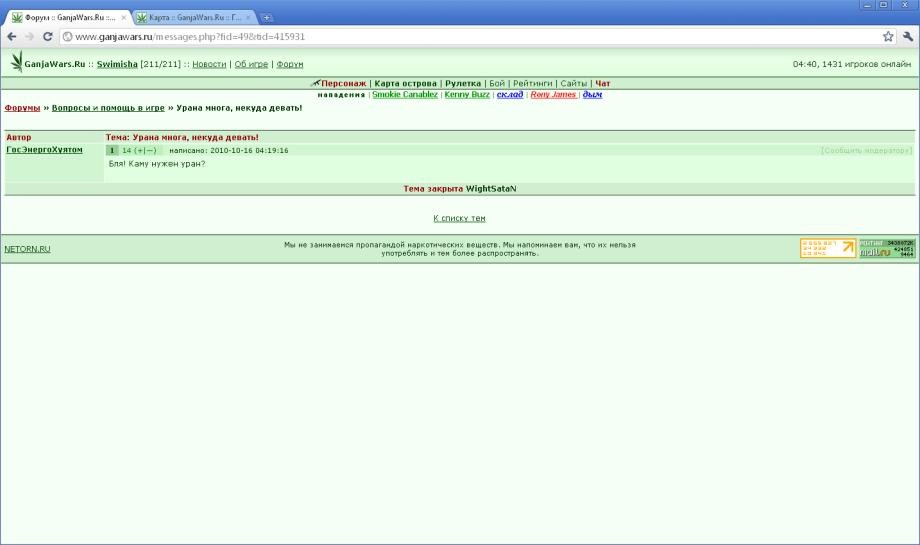The width and height of the screenshot is (920, 545).
Task: Click the topic title Тема: Урана многа
Action: pyautogui.click(x=182, y=137)
